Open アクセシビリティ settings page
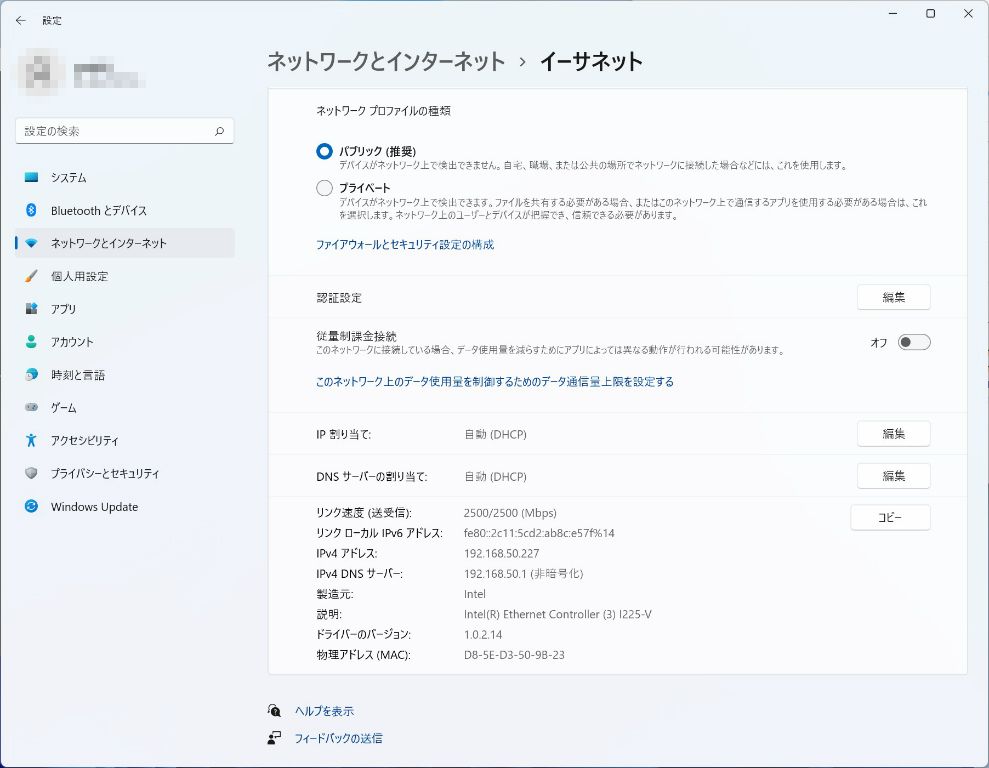Screen dimensions: 989x768 tap(84, 441)
